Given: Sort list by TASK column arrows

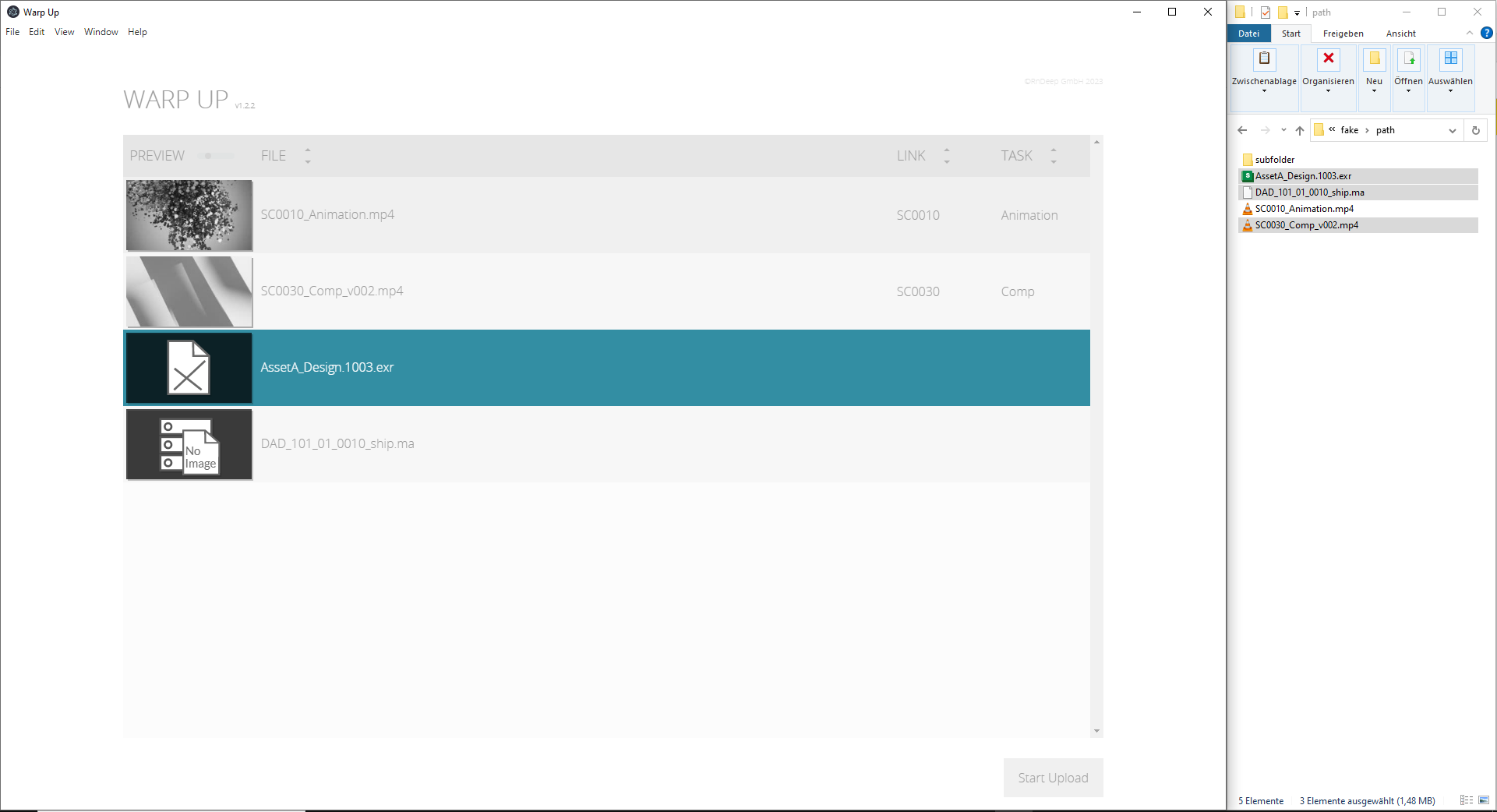Looking at the screenshot, I should pos(1054,156).
